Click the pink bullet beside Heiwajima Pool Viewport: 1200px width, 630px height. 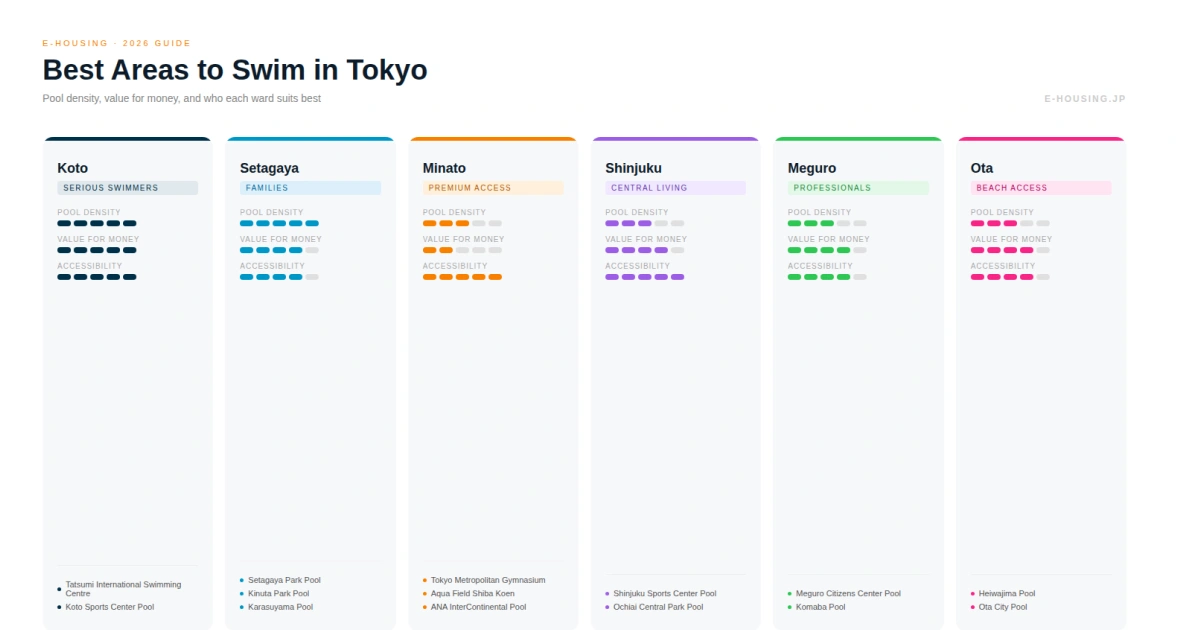tap(972, 593)
